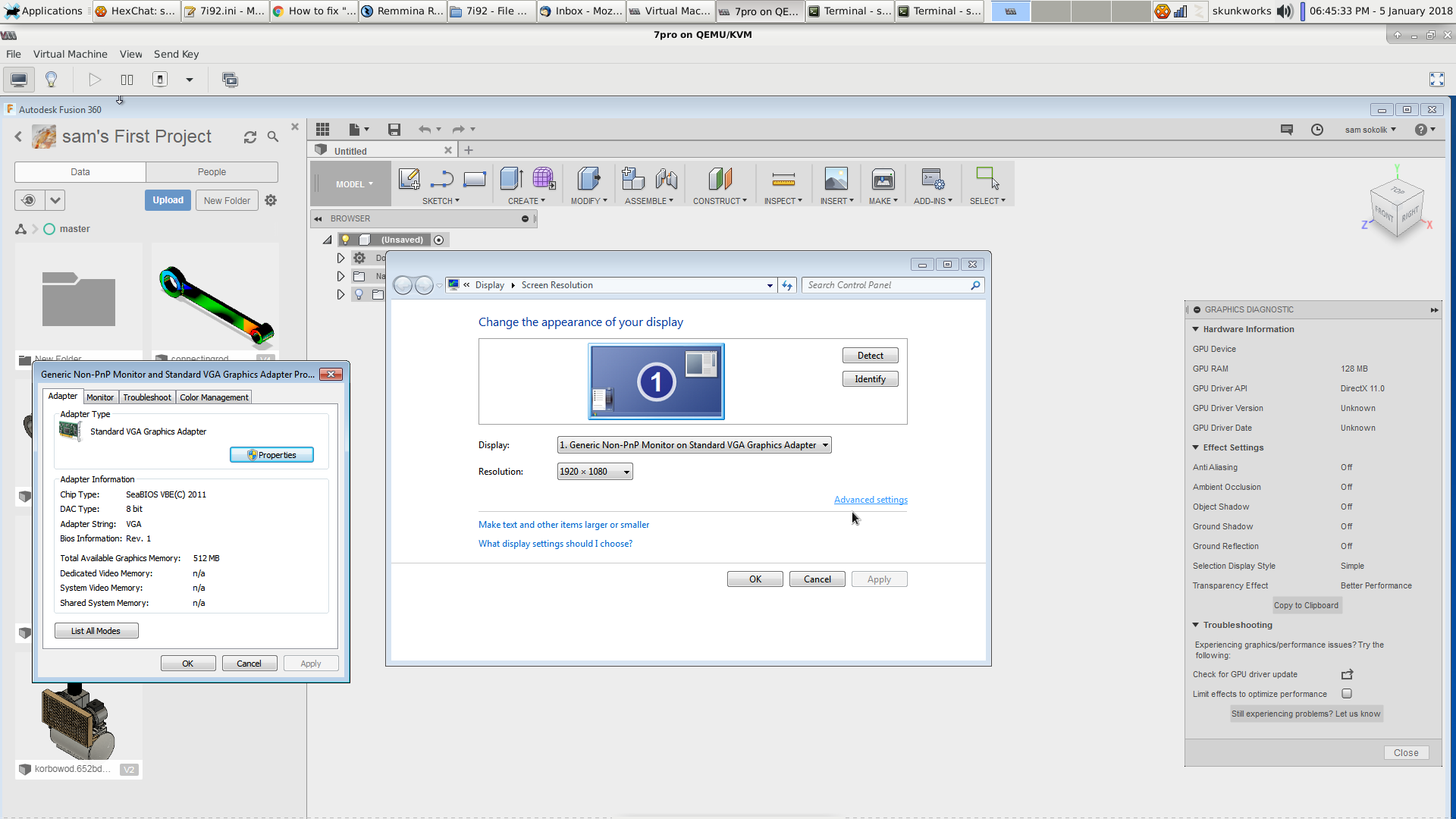Select the Joint tool icon
Image resolution: width=1456 pixels, height=819 pixels.
pyautogui.click(x=666, y=179)
